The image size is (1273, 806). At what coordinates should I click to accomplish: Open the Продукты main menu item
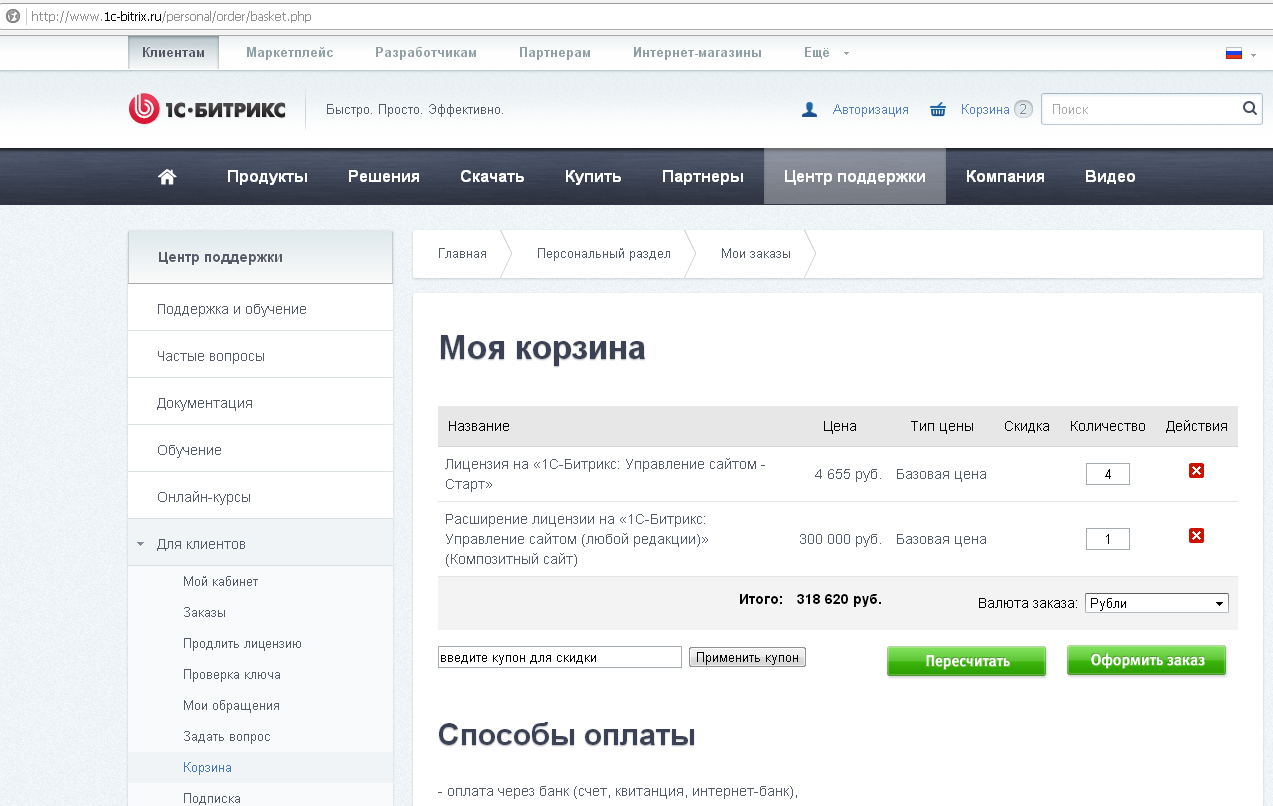pyautogui.click(x=267, y=177)
